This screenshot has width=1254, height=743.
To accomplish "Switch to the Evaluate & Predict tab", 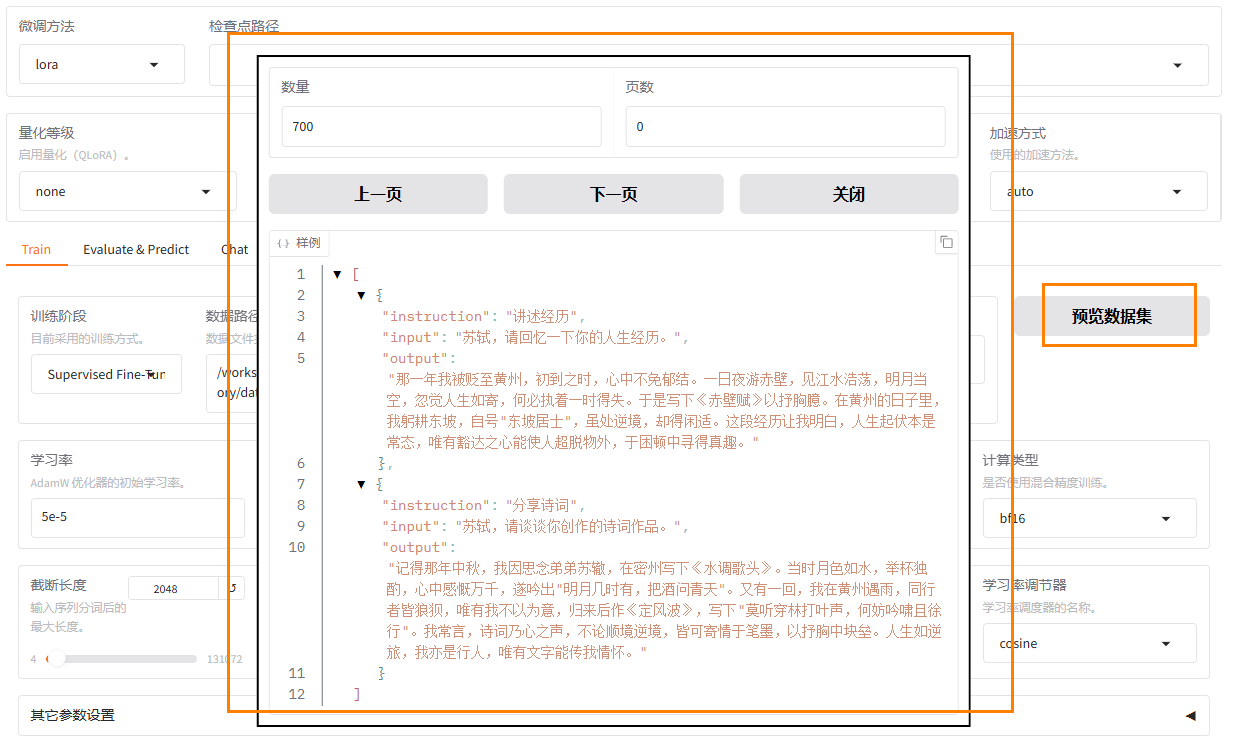I will [x=136, y=249].
